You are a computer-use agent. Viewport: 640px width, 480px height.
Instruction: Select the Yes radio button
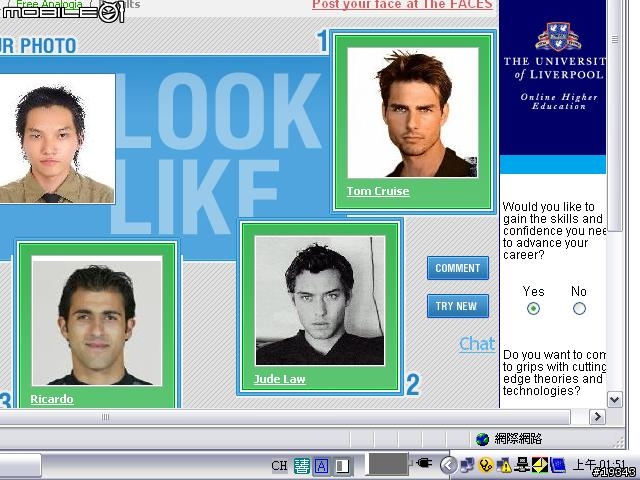533,309
